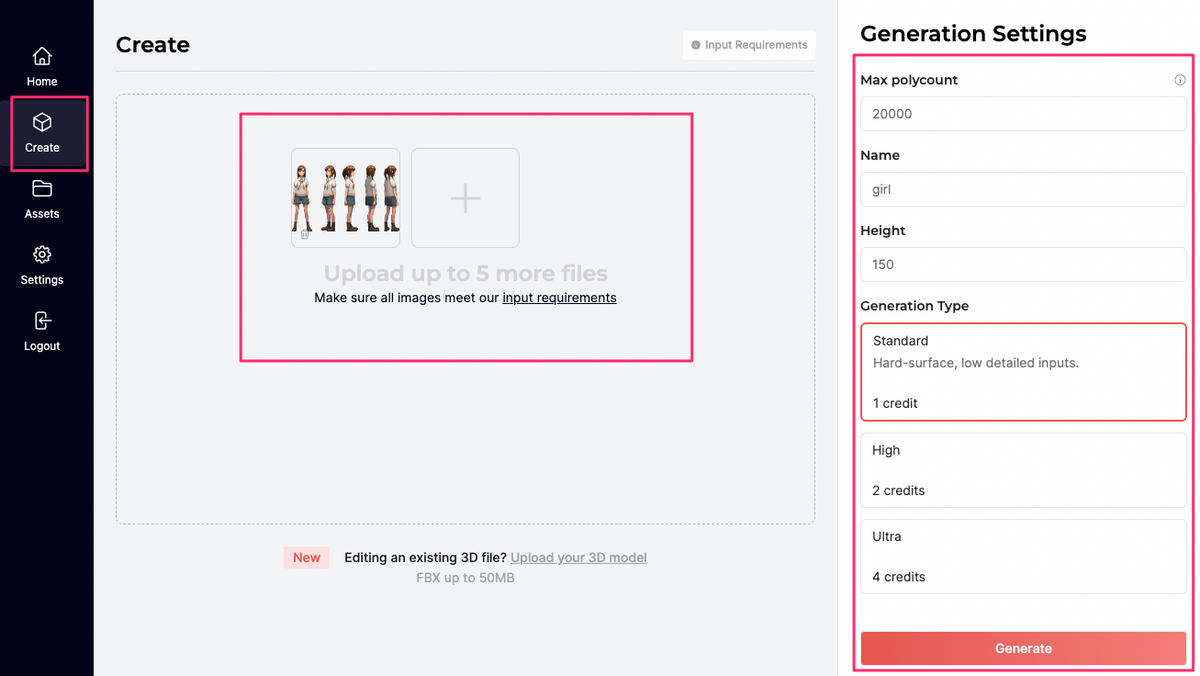Viewport: 1200px width, 676px height.
Task: Click the New badge label
Action: [x=307, y=557]
